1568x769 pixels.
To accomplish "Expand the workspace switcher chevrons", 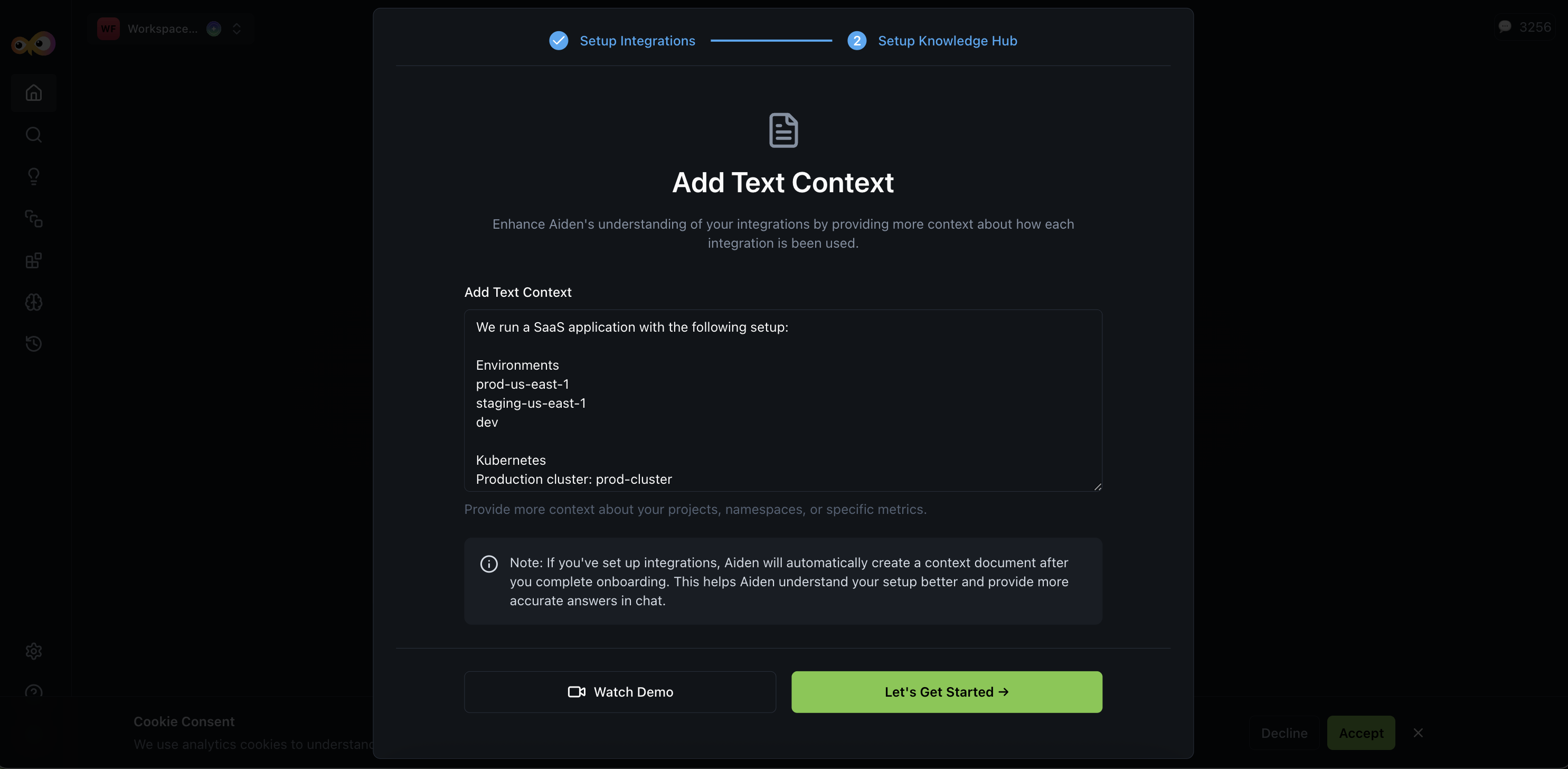I will point(237,29).
